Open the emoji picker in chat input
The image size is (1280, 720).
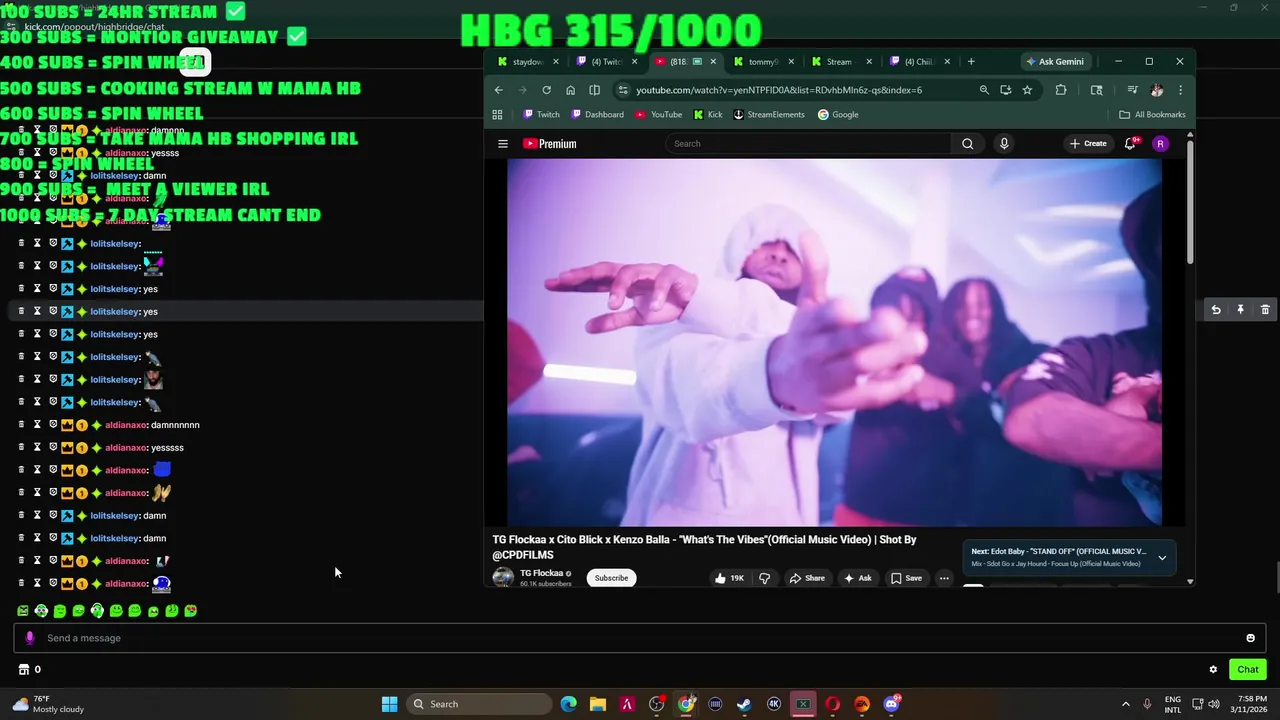point(1250,638)
